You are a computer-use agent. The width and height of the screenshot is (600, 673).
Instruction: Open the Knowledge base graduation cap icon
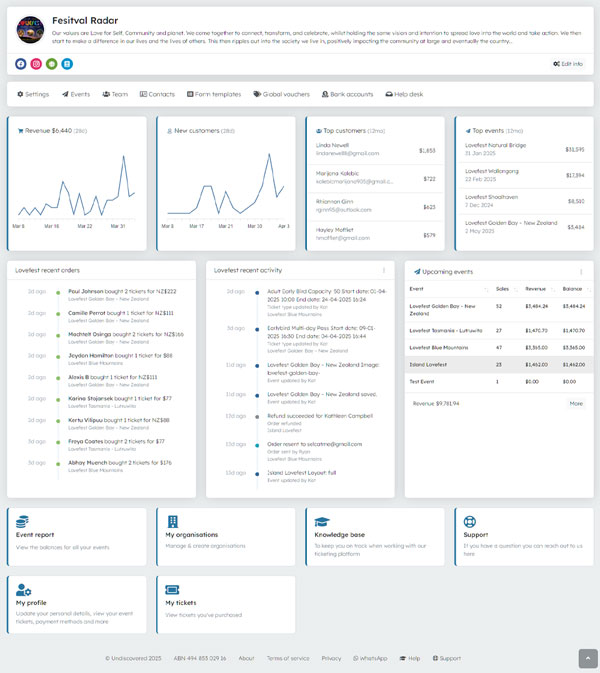click(x=322, y=521)
